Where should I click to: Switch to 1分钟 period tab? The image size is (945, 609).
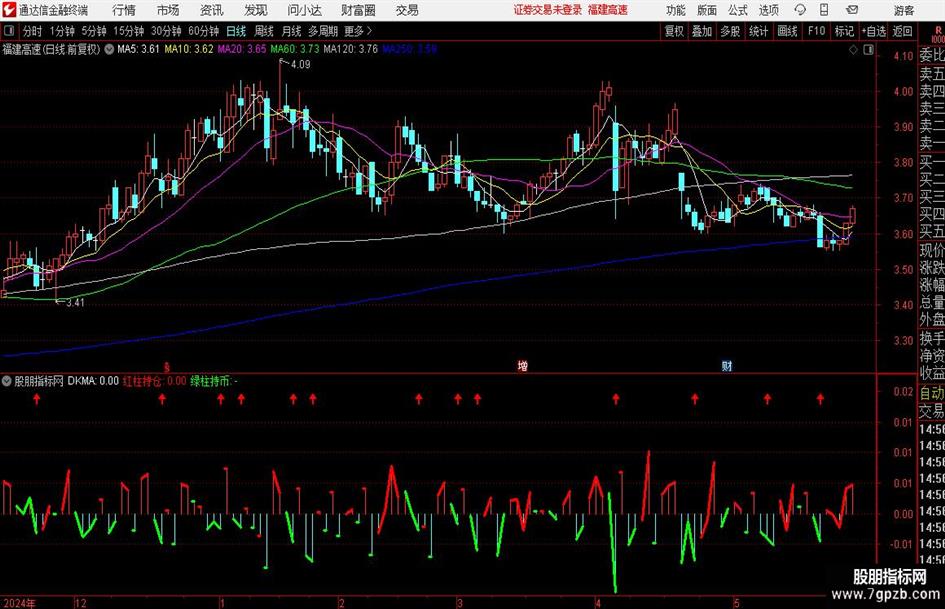point(61,31)
